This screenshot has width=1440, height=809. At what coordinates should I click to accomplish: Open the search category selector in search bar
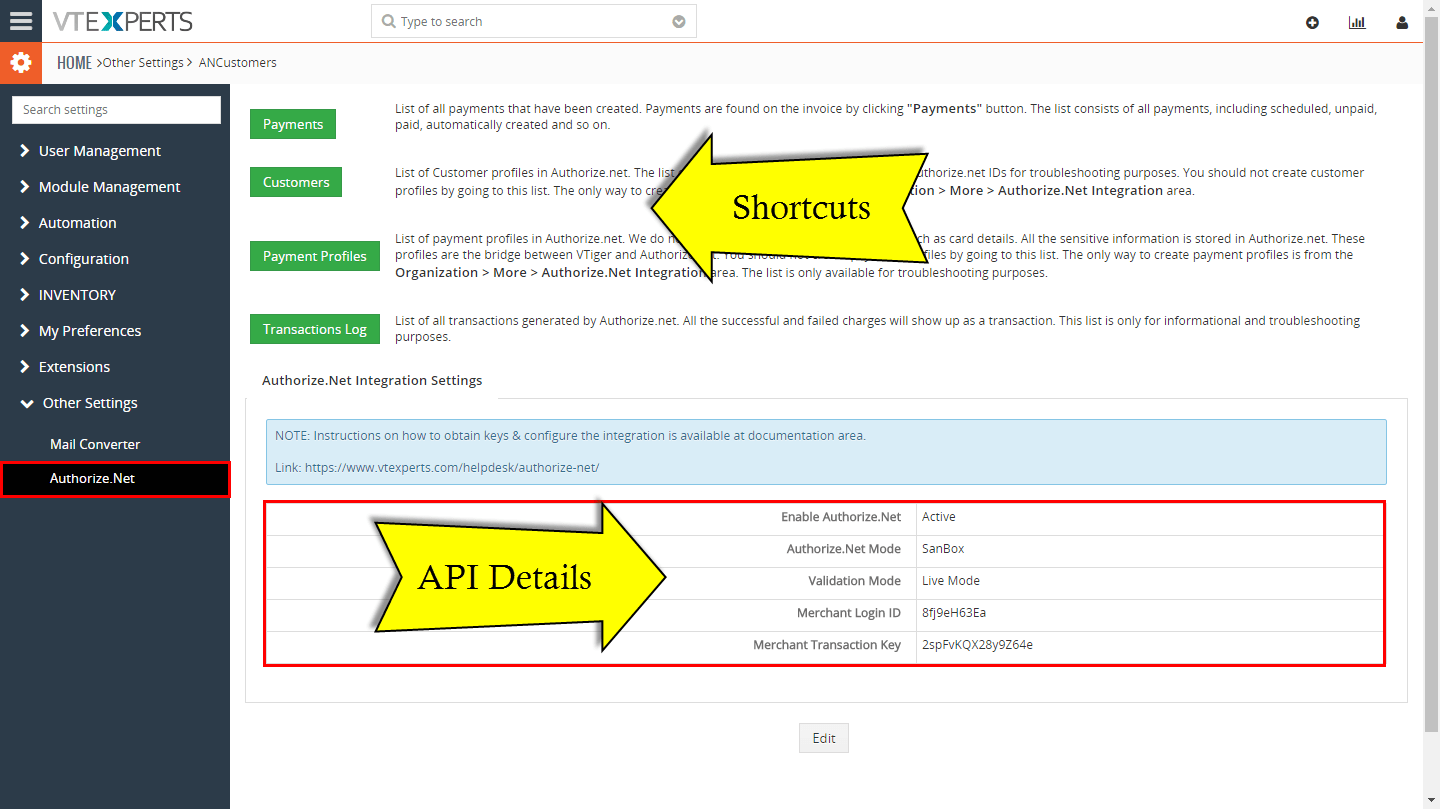click(x=678, y=20)
